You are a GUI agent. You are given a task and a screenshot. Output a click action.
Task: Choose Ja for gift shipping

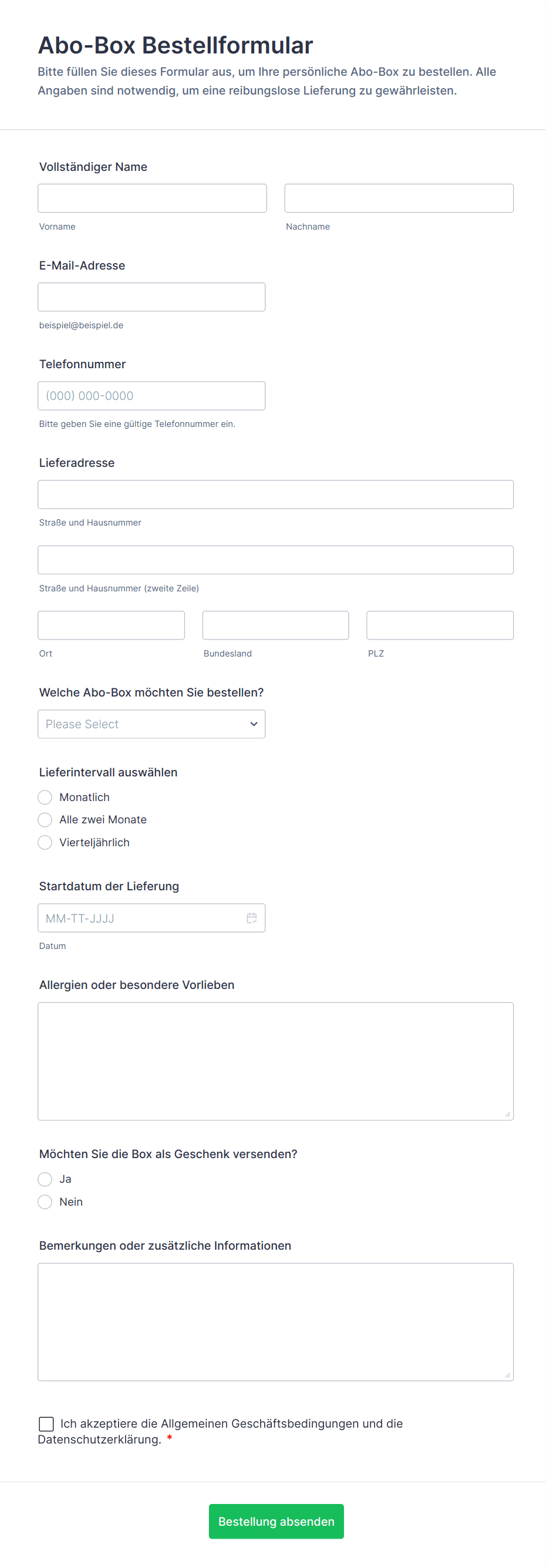(x=45, y=1179)
